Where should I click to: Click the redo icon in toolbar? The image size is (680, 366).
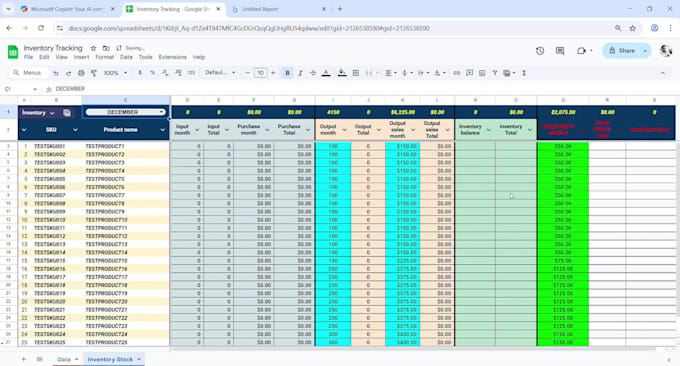click(x=69, y=73)
